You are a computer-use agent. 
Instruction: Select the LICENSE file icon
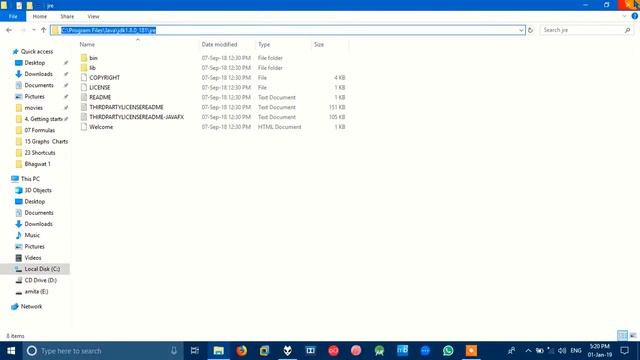tap(84, 87)
